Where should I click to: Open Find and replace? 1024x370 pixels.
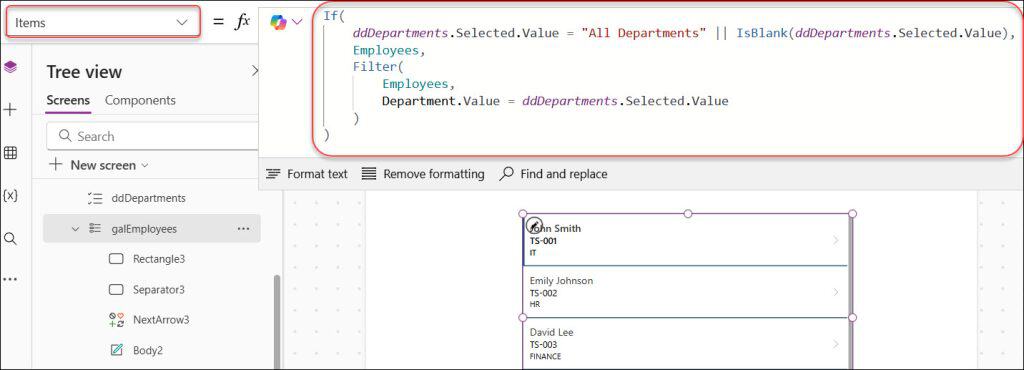coord(554,174)
